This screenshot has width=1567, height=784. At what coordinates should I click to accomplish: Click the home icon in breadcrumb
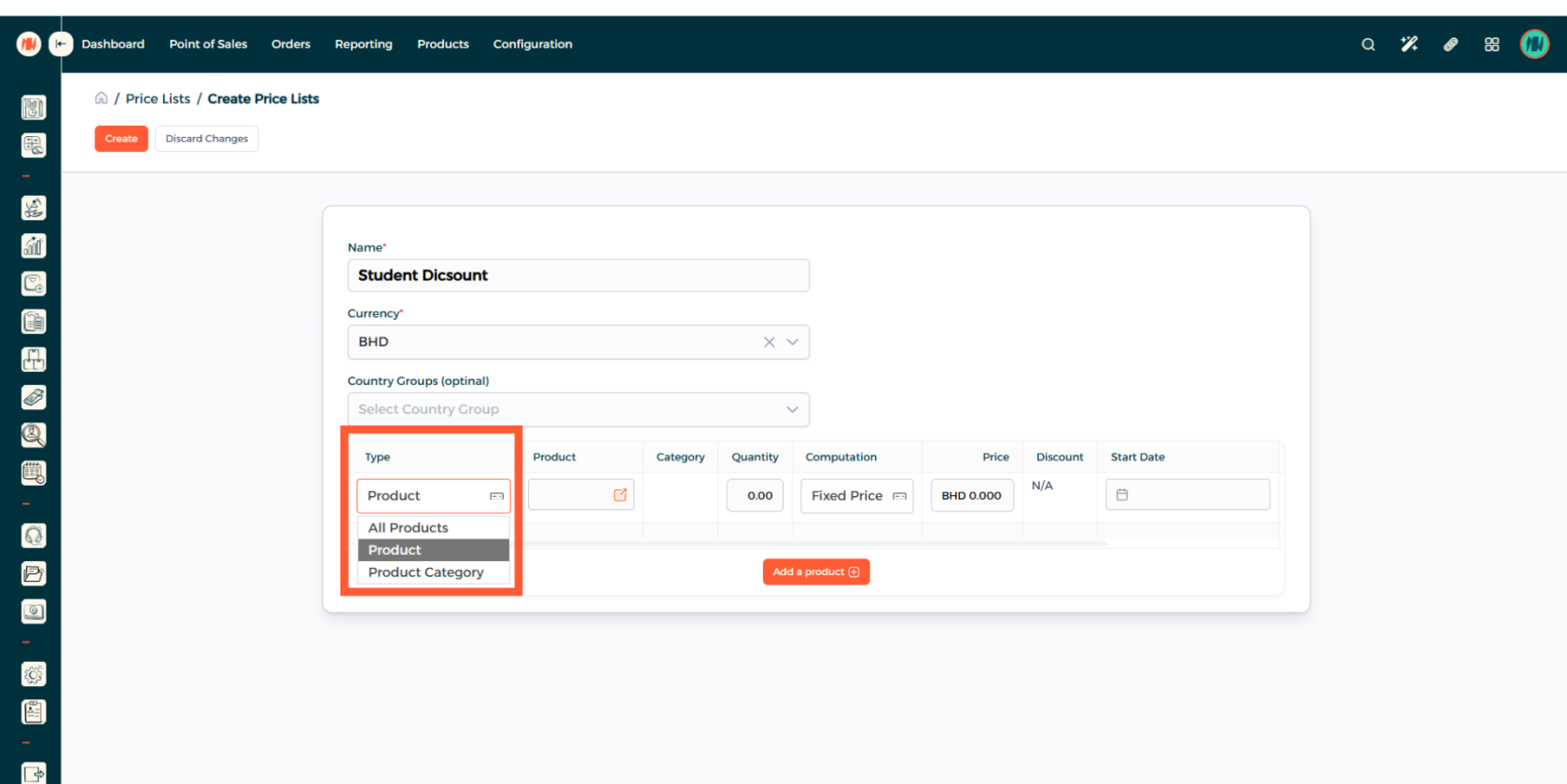point(101,99)
